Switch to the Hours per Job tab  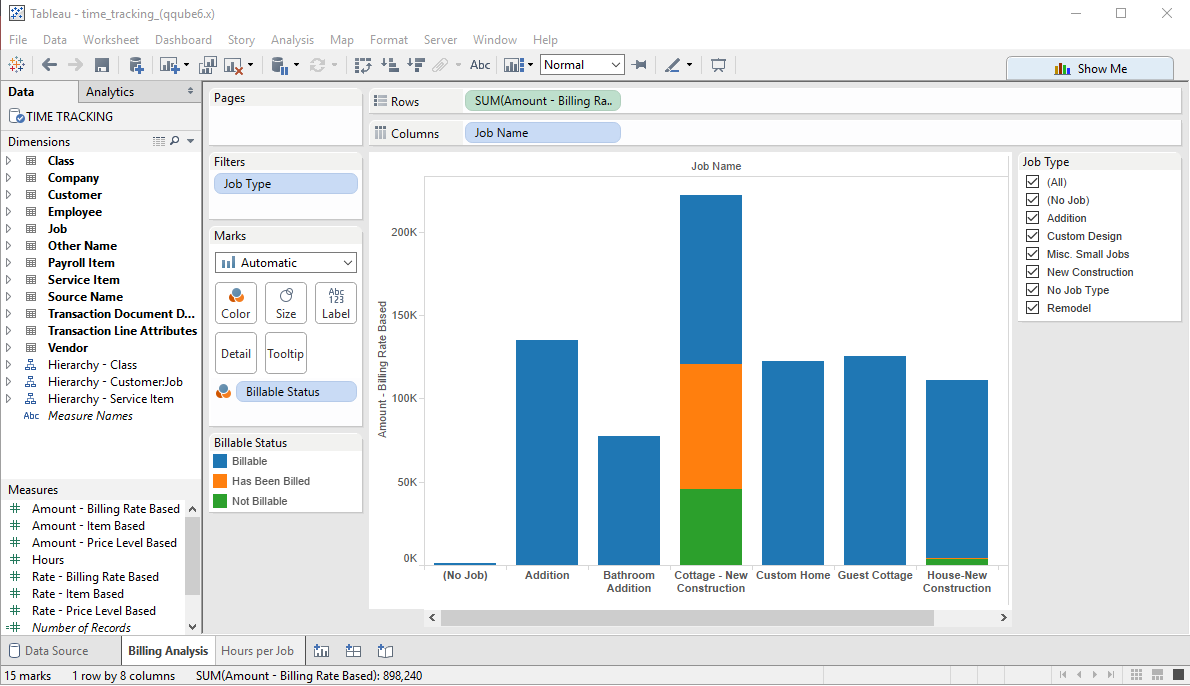(257, 651)
